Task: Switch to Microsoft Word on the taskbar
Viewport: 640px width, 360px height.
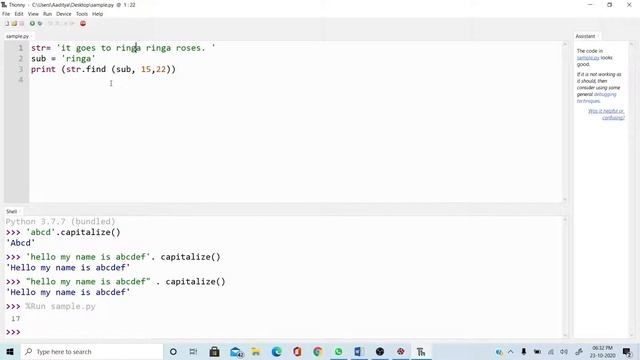Action: tap(359, 351)
